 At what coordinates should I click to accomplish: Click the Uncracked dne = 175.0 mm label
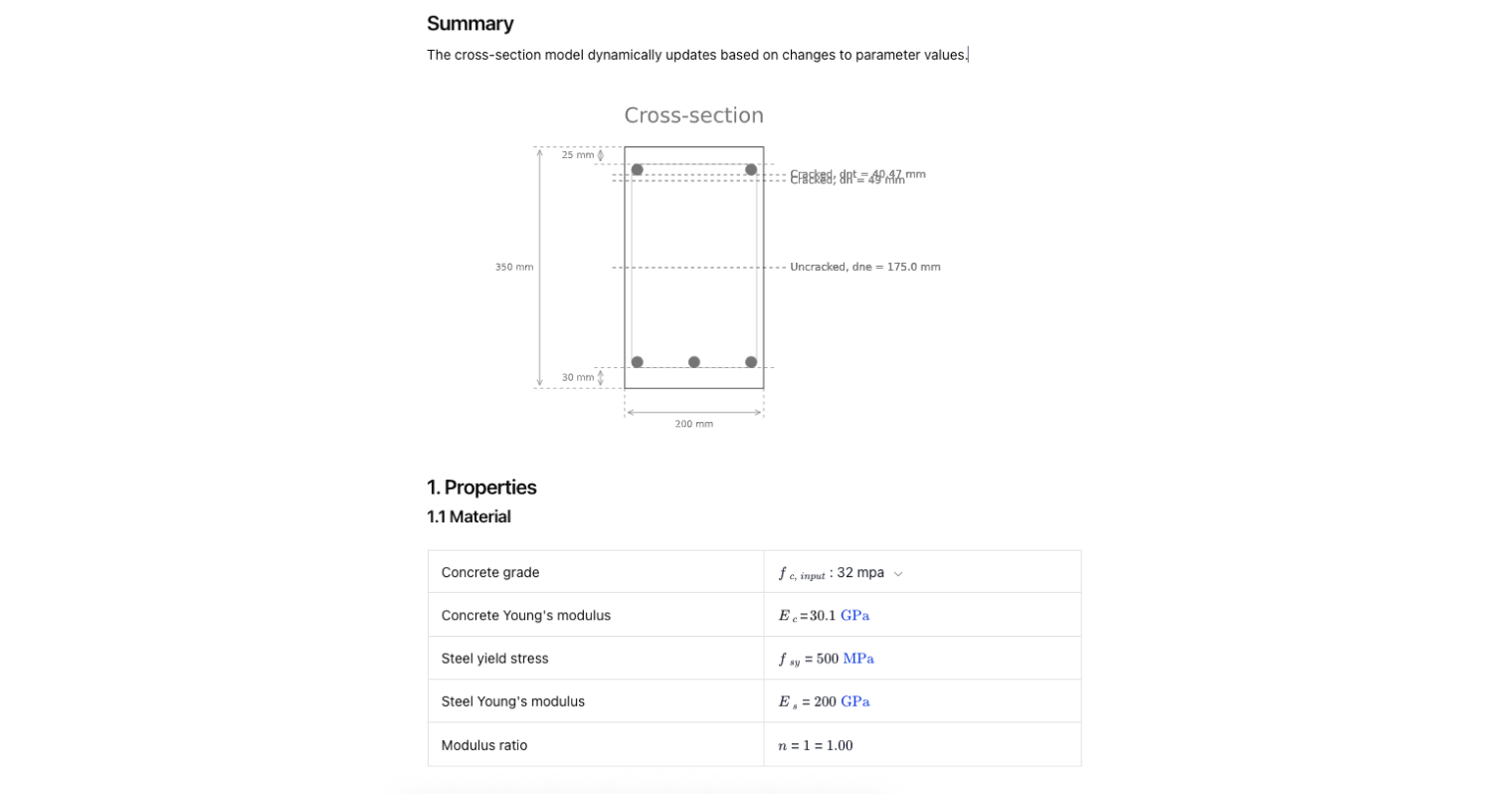(x=864, y=267)
